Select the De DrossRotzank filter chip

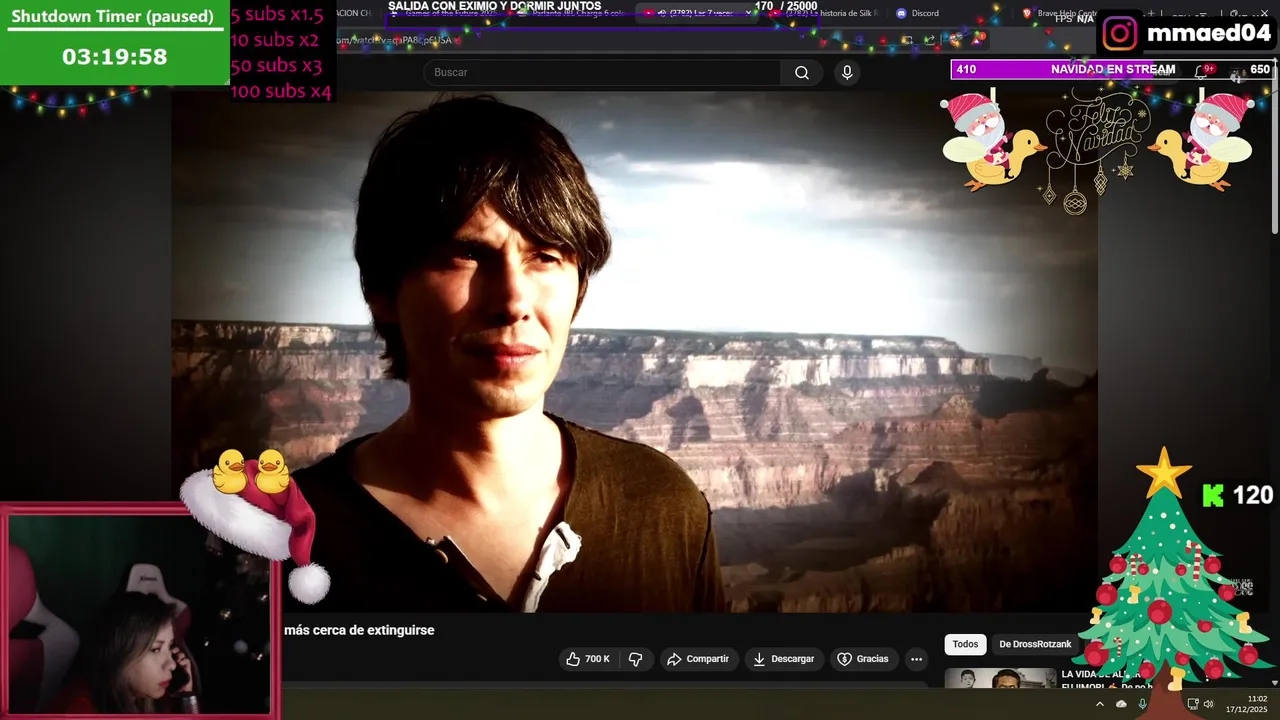(1035, 644)
